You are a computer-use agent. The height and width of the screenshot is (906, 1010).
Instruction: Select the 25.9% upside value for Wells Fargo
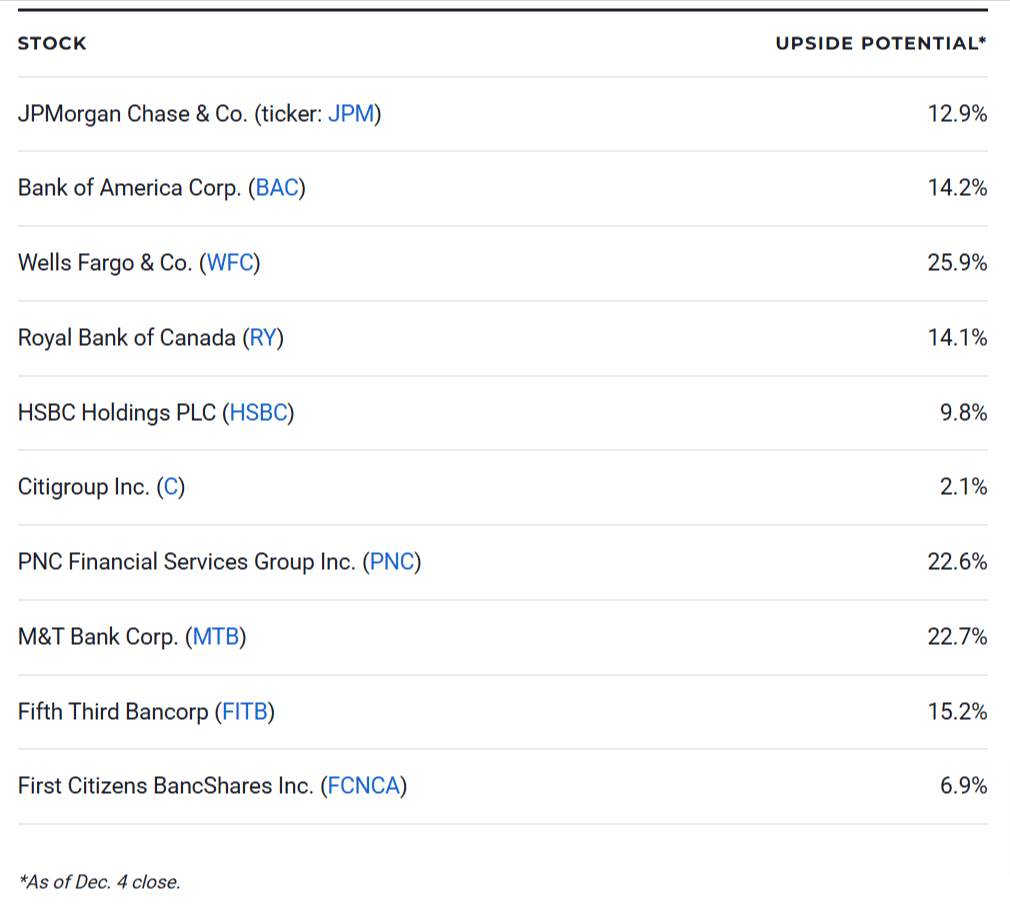click(957, 263)
